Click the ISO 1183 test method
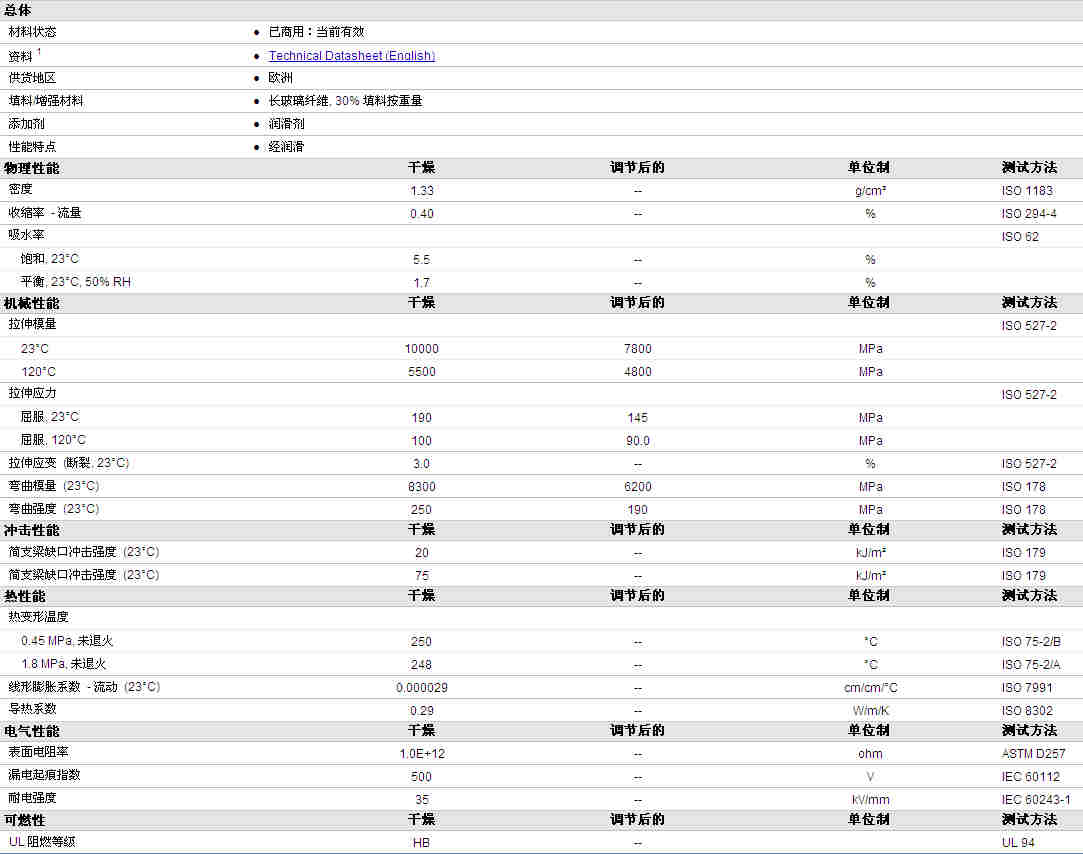 tap(1027, 191)
